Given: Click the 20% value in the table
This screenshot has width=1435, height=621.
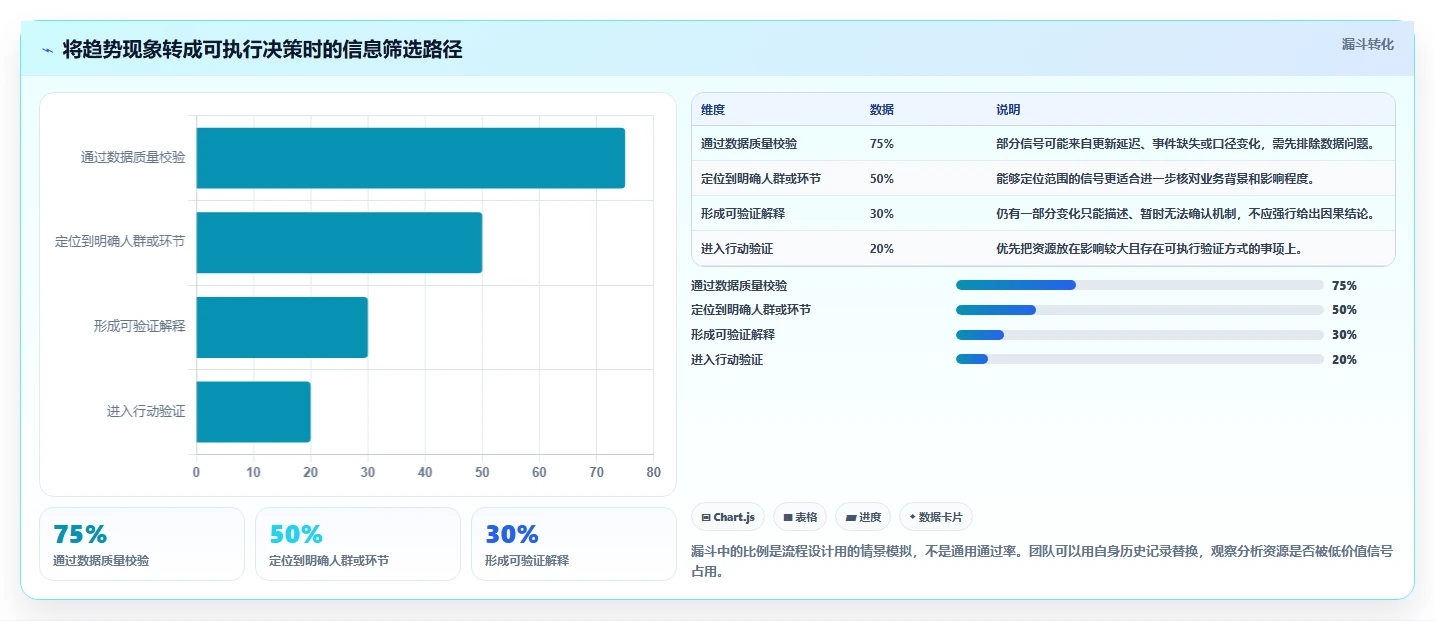Looking at the screenshot, I should 882,248.
